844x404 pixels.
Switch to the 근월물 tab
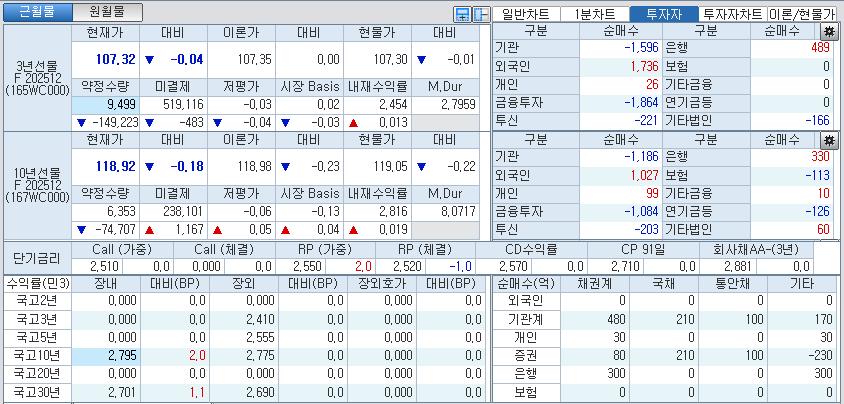37,12
